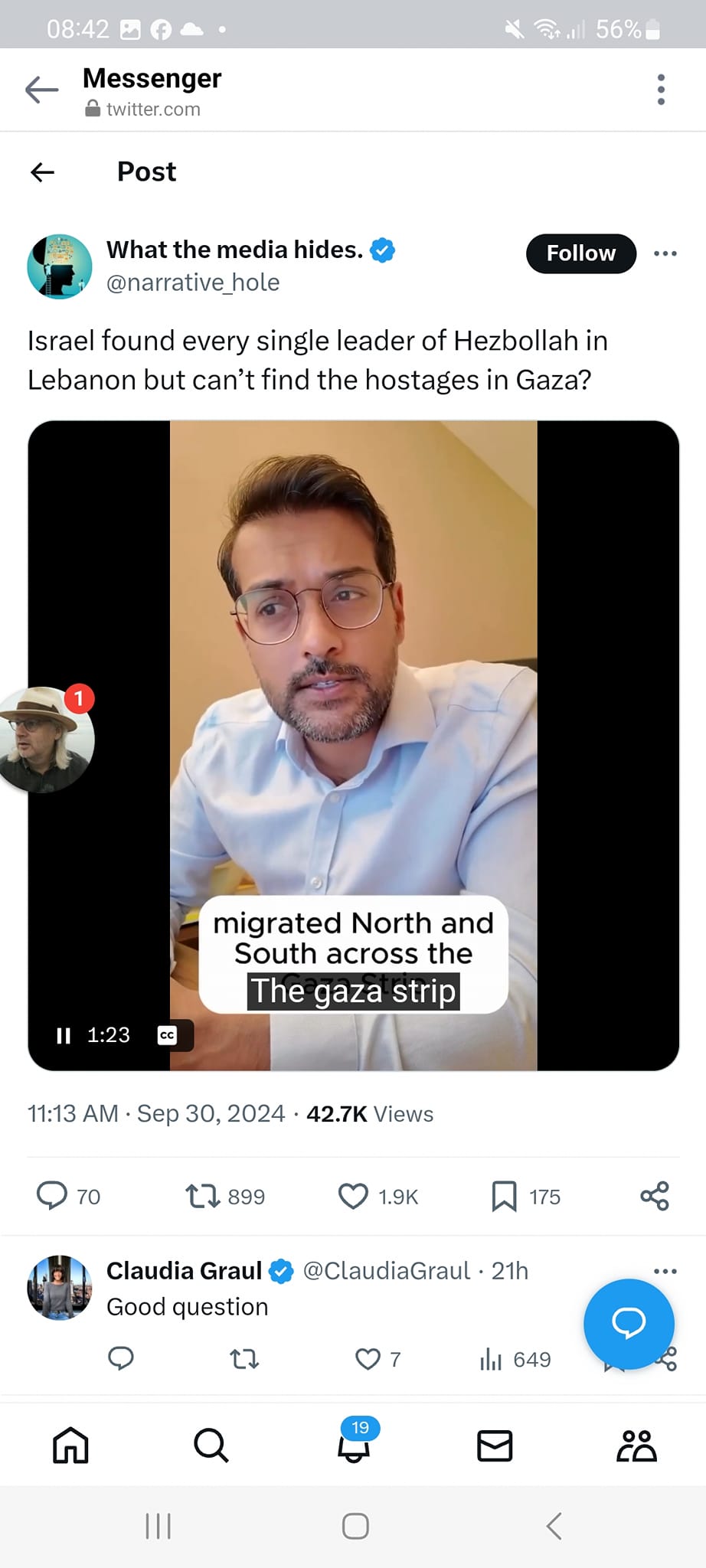Image resolution: width=706 pixels, height=1568 pixels.
Task: Share the post via share icon
Action: [655, 1196]
